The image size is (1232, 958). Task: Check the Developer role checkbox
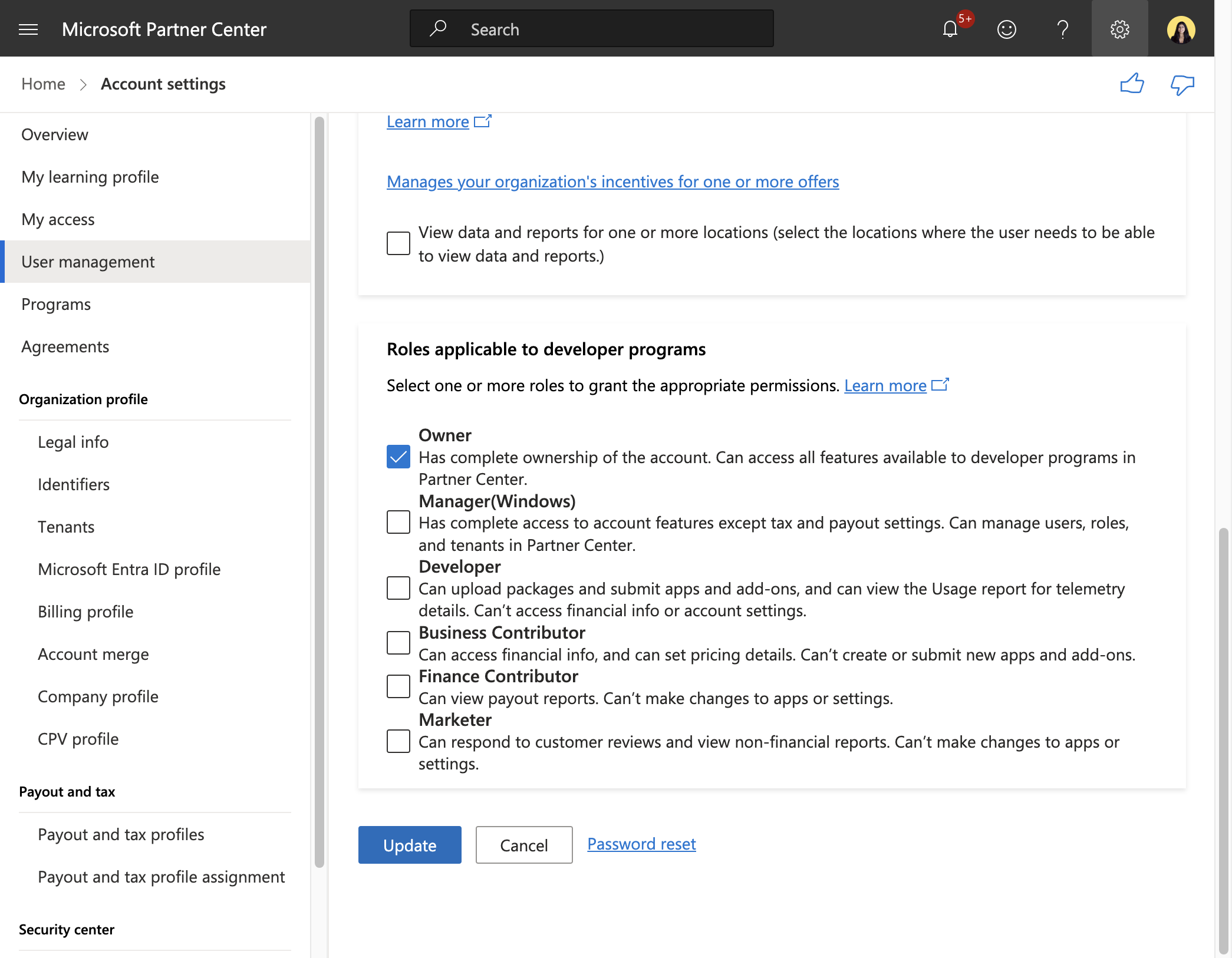(x=398, y=588)
